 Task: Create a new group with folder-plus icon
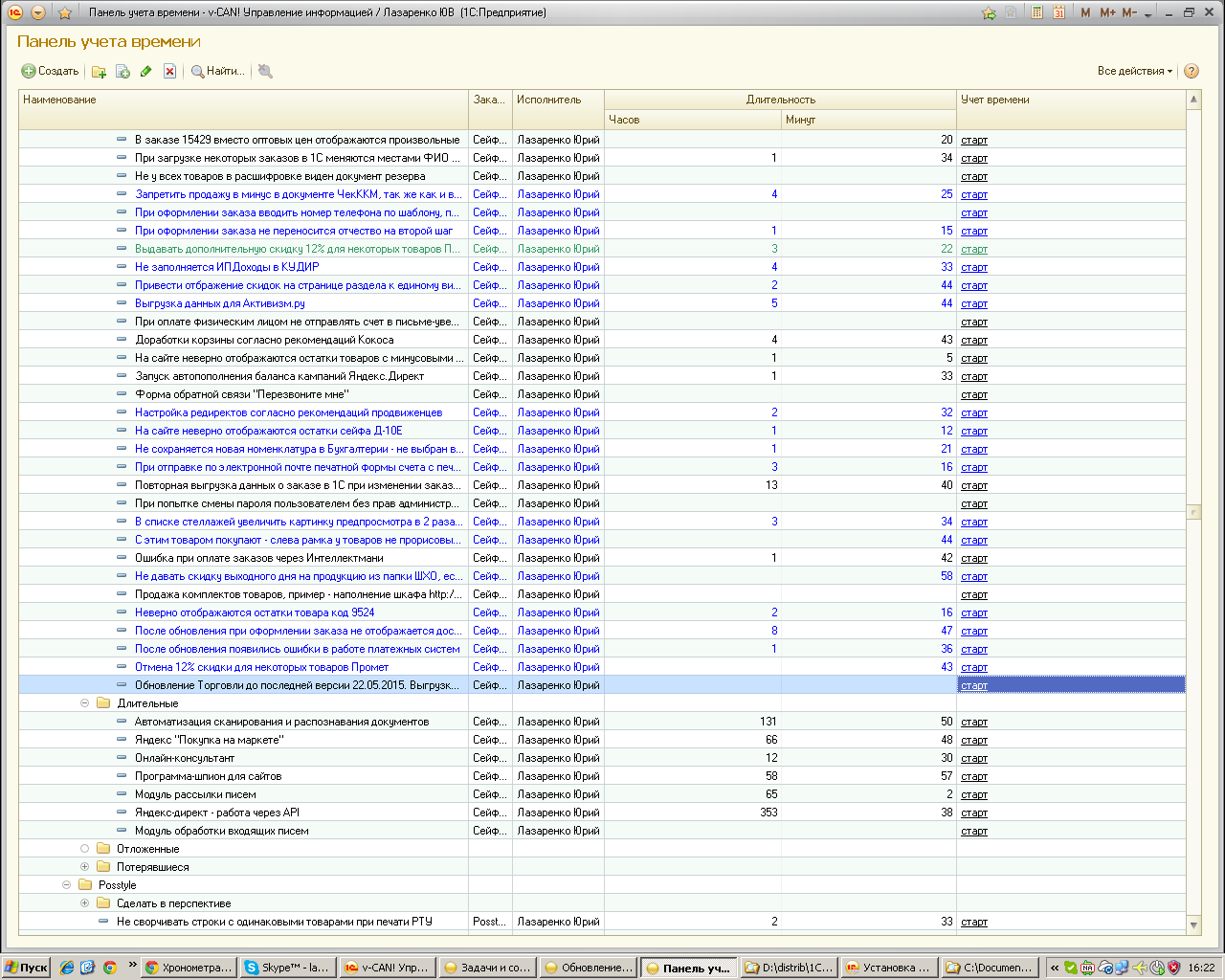(x=99, y=71)
